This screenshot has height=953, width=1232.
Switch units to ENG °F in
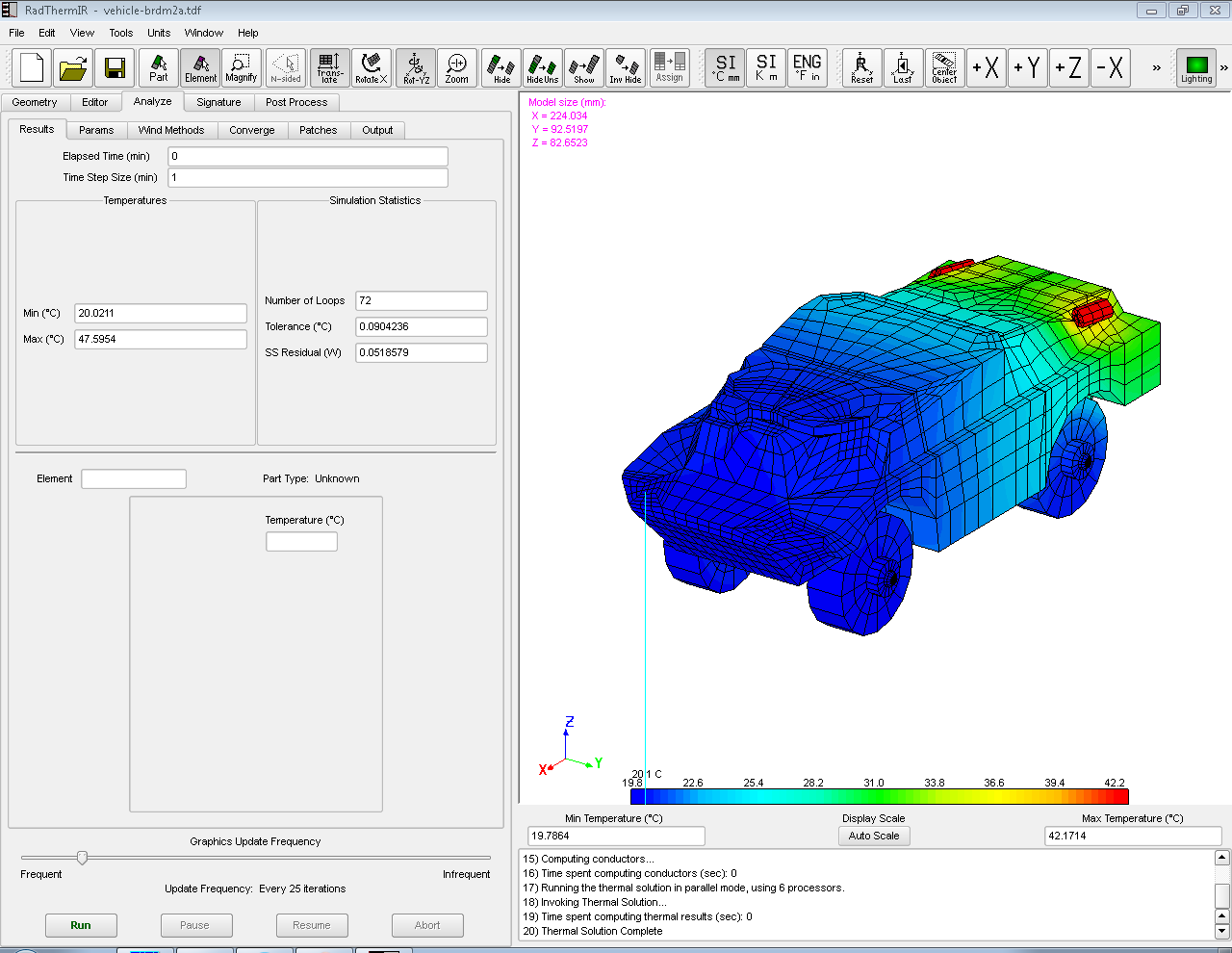click(x=808, y=68)
